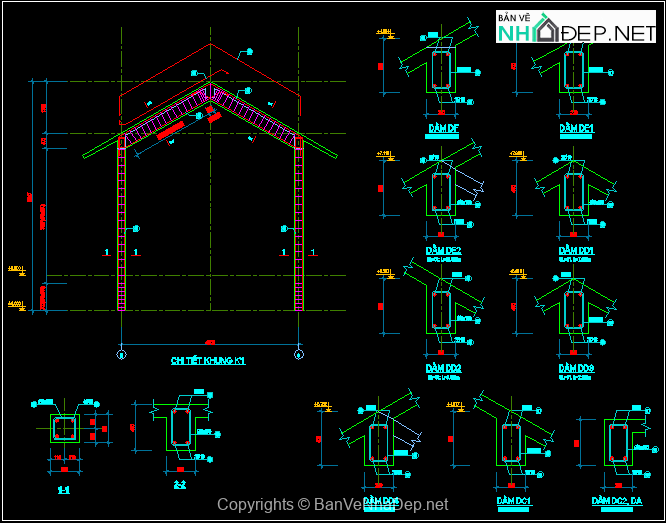666x523 pixels.
Task: Select the left magenta column of frame K1
Action: tap(122, 225)
